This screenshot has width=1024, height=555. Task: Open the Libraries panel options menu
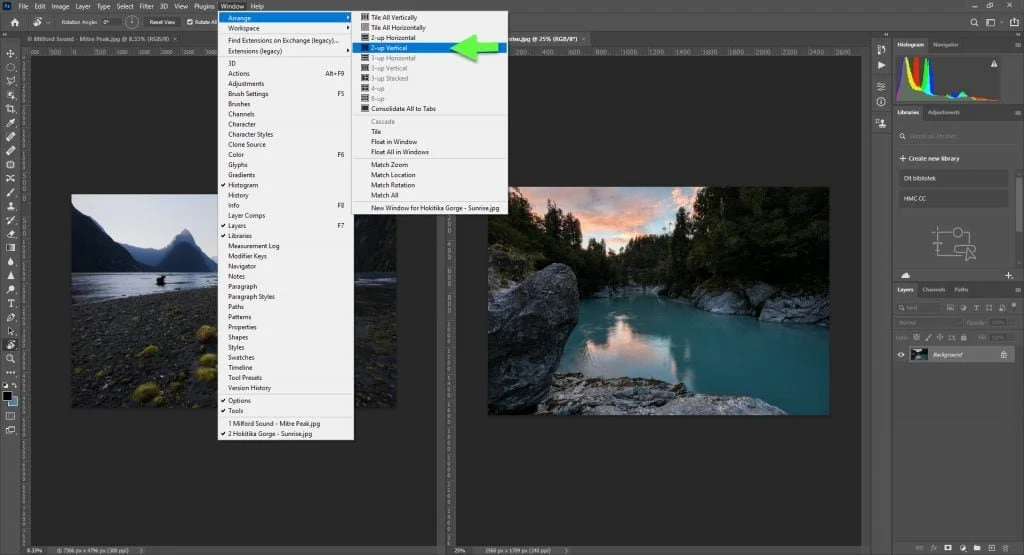pos(1017,112)
